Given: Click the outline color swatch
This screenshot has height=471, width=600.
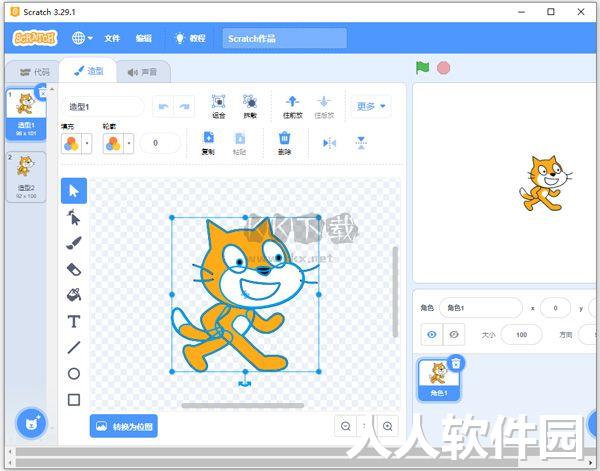Looking at the screenshot, I should pyautogui.click(x=113, y=143).
